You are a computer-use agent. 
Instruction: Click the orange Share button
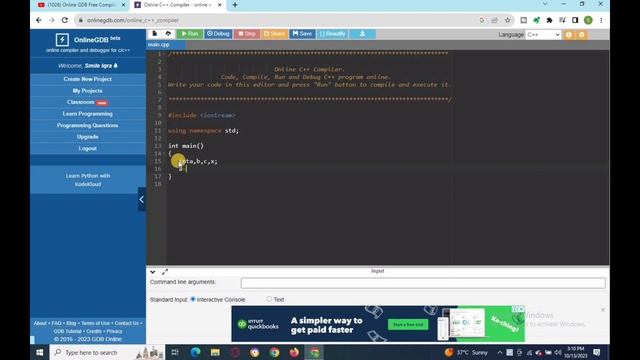[x=274, y=34]
